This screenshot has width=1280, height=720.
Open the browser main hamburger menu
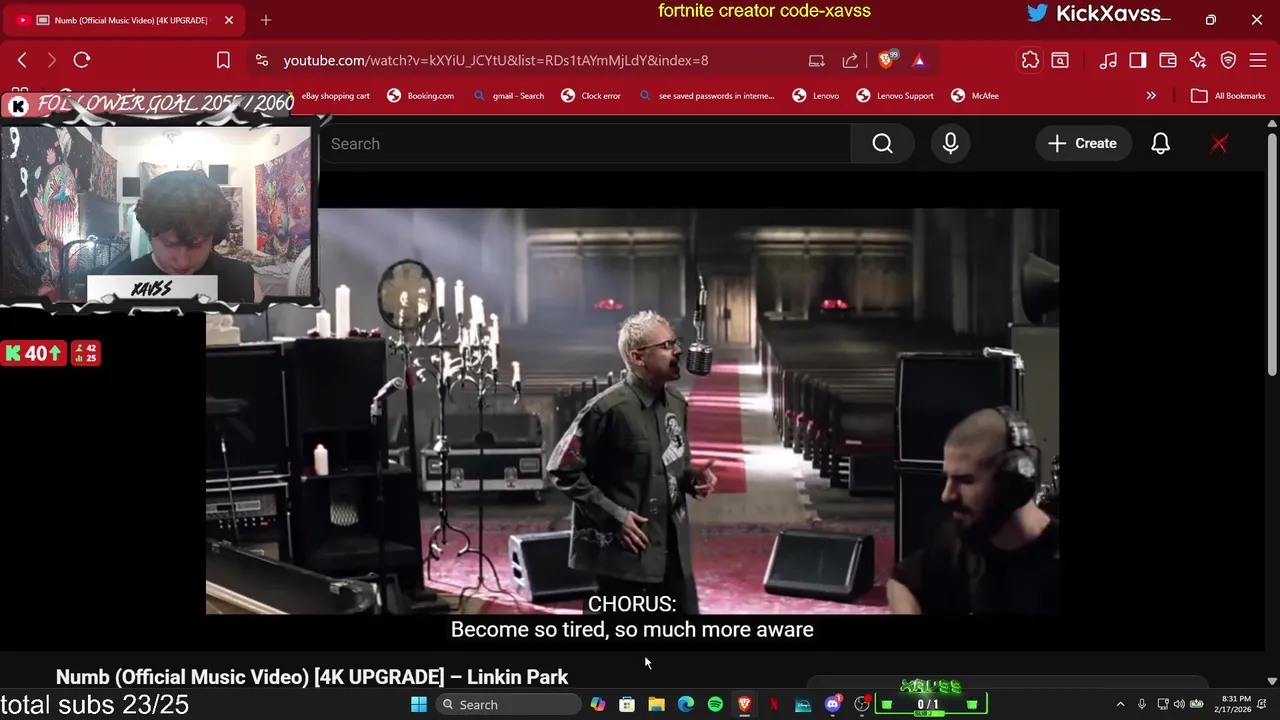point(1258,60)
